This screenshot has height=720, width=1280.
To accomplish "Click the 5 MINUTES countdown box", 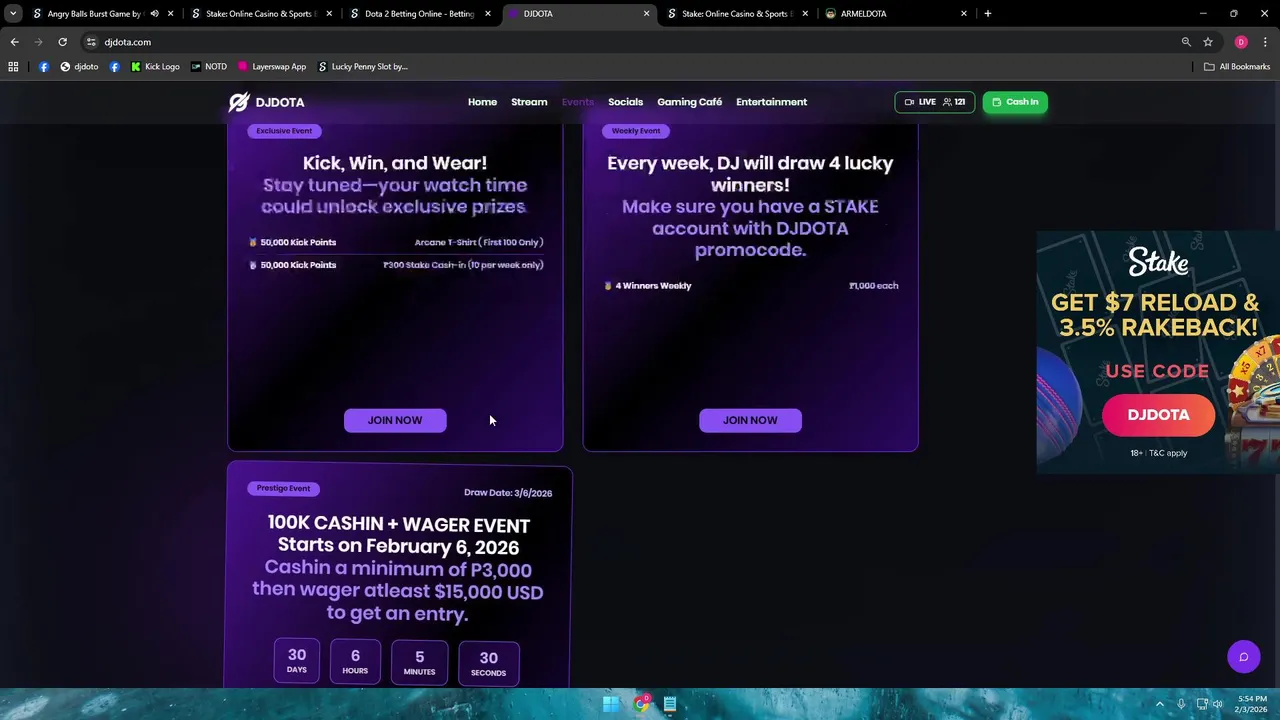I will (419, 662).
